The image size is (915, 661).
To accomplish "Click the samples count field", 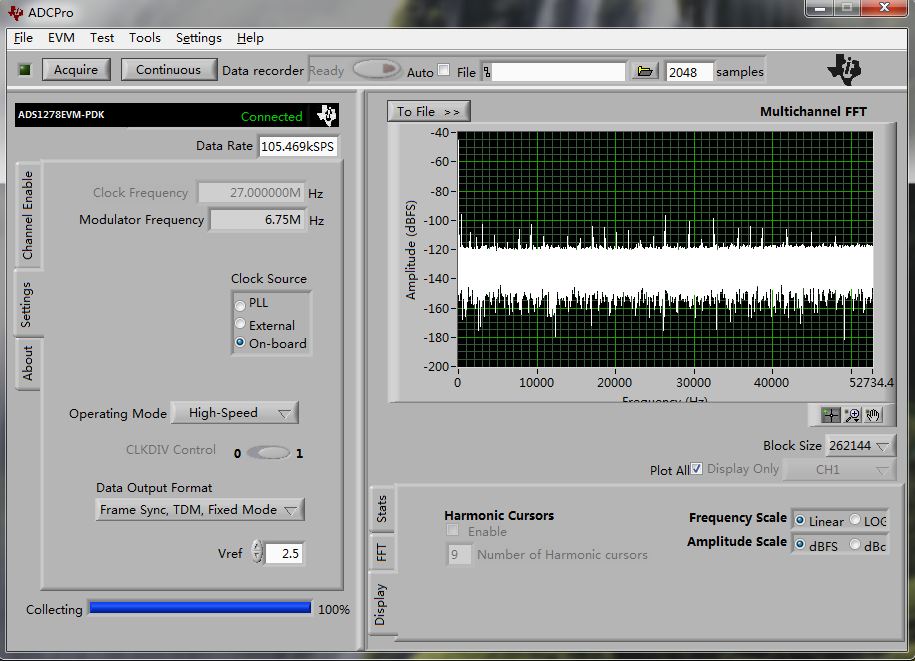I will click(689, 72).
